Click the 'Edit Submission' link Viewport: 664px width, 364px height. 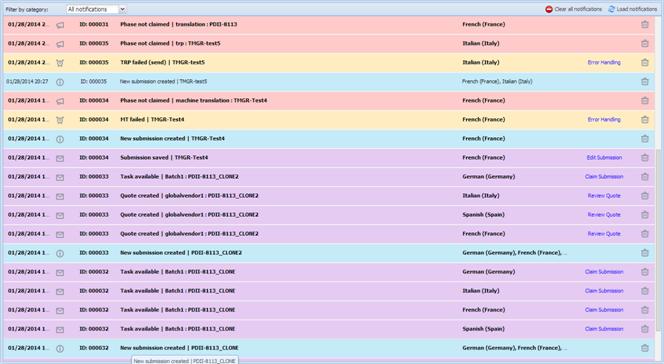(604, 157)
